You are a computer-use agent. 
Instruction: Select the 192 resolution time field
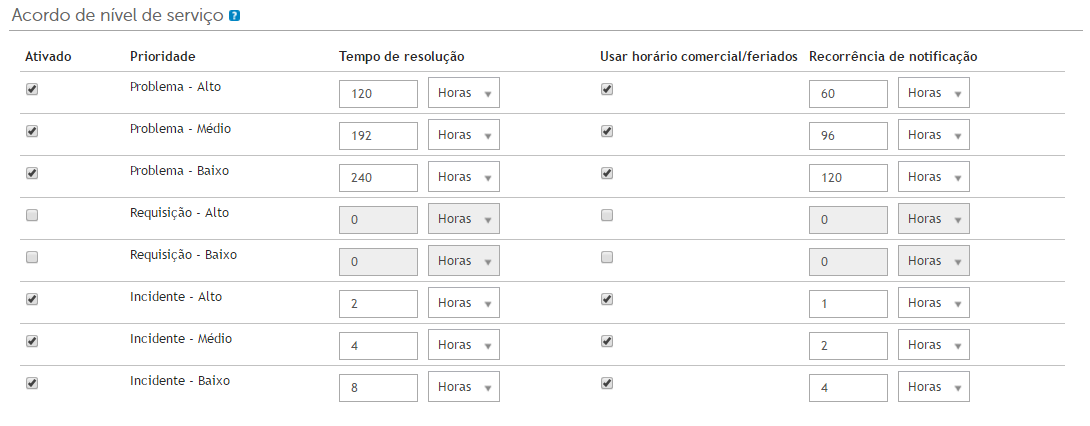378,136
